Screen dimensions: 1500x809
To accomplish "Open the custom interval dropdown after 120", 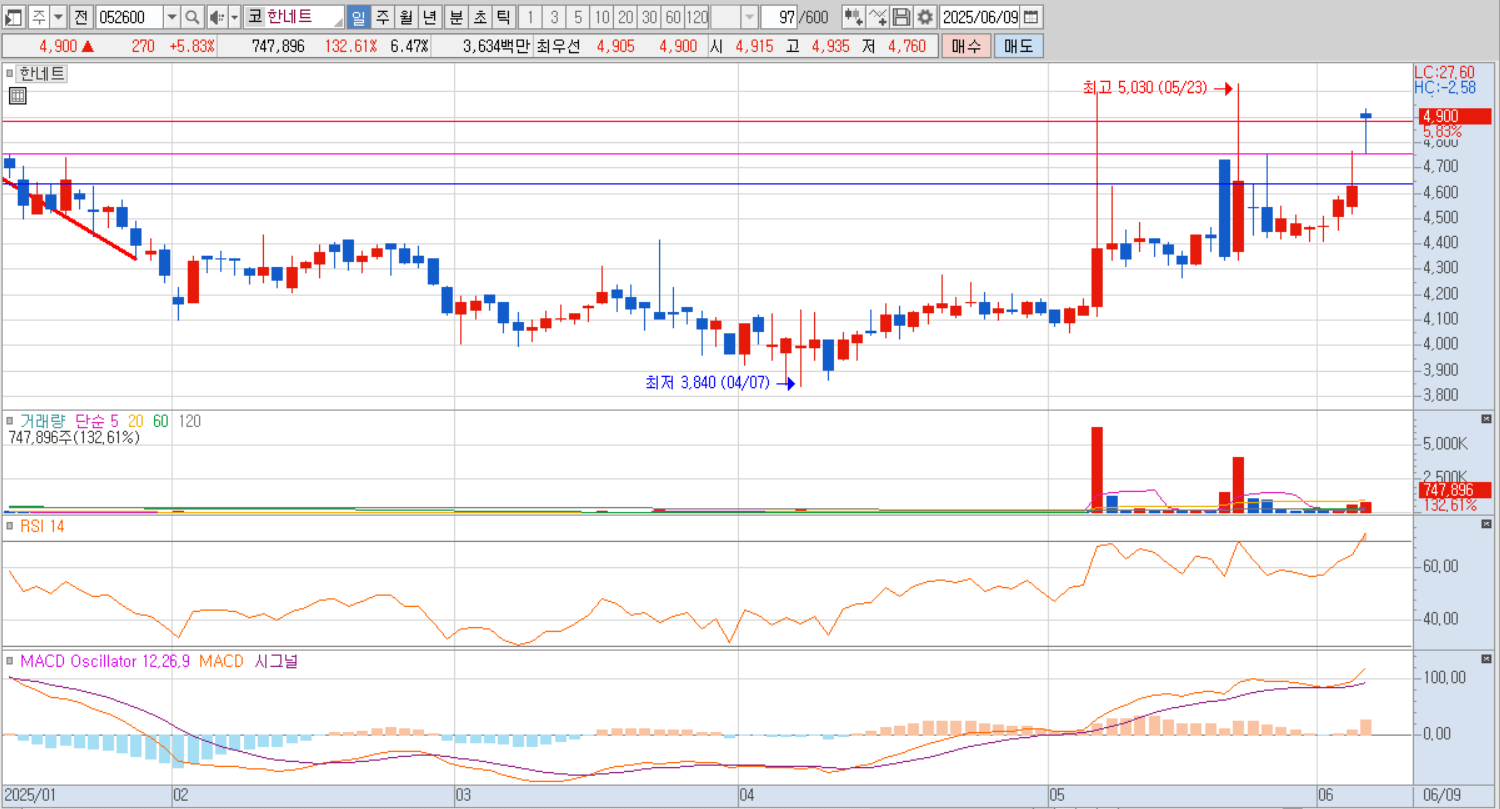I will 749,17.
